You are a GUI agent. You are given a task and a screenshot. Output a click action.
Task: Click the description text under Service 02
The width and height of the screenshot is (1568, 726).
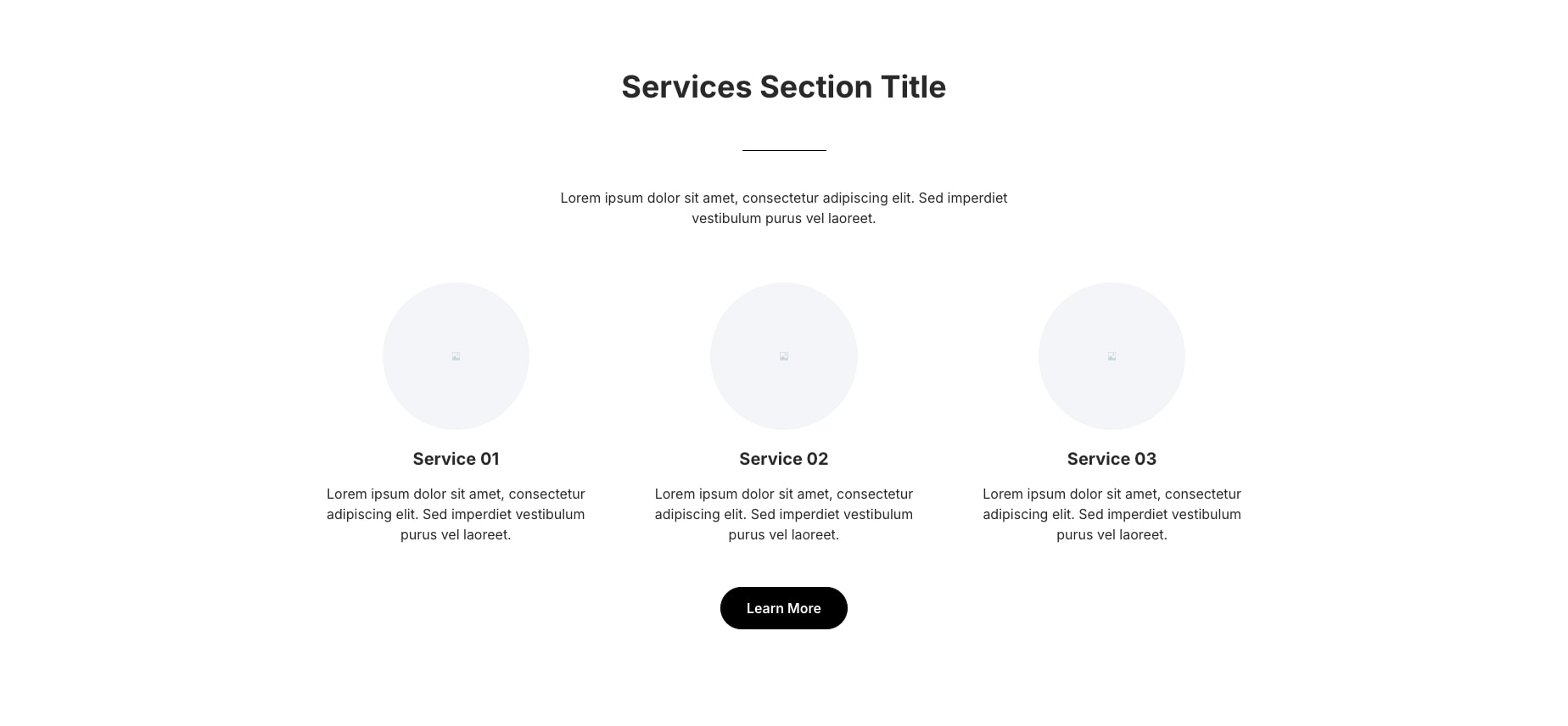click(x=783, y=514)
